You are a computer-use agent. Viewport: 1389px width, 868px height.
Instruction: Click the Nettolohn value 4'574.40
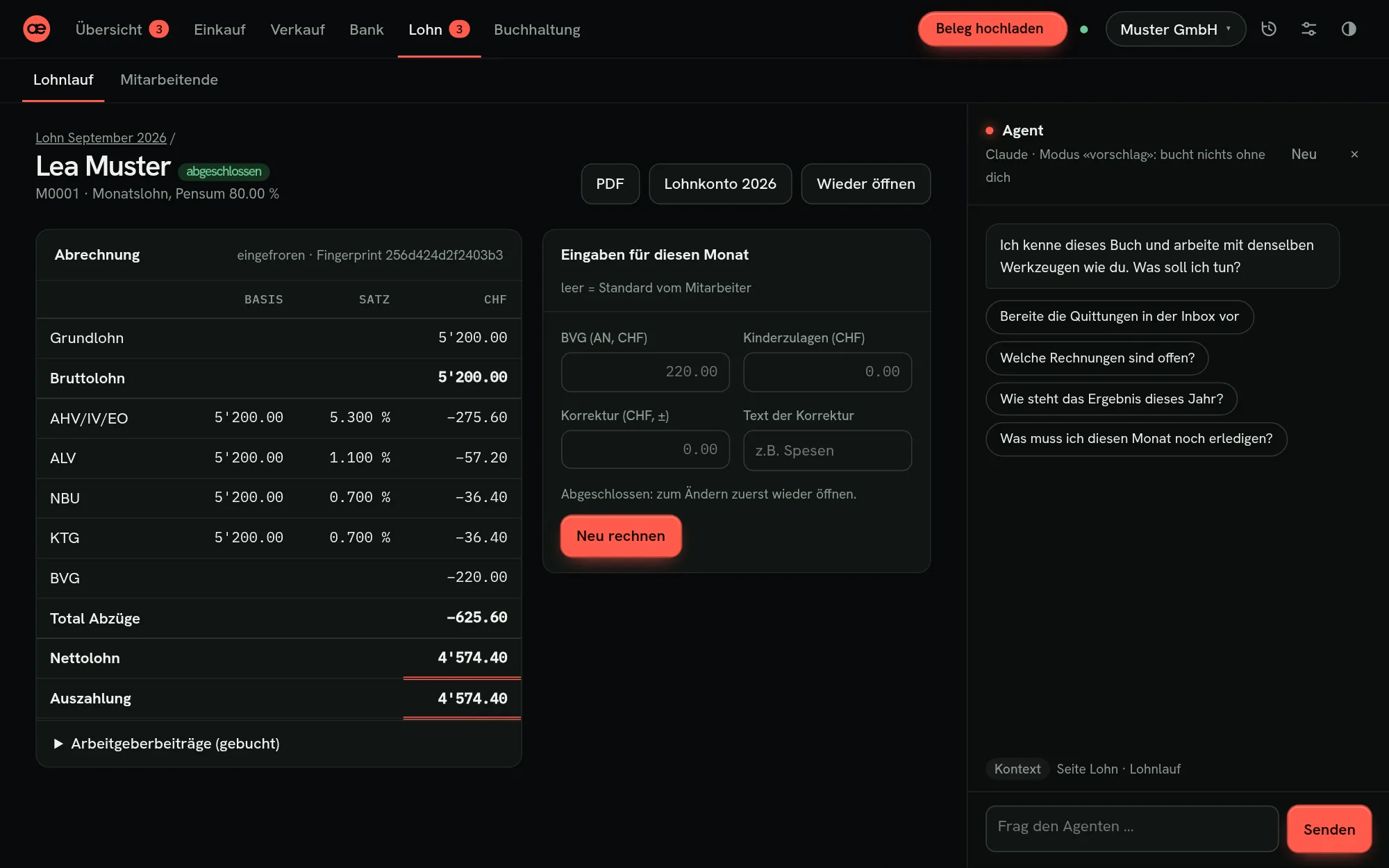tap(472, 658)
